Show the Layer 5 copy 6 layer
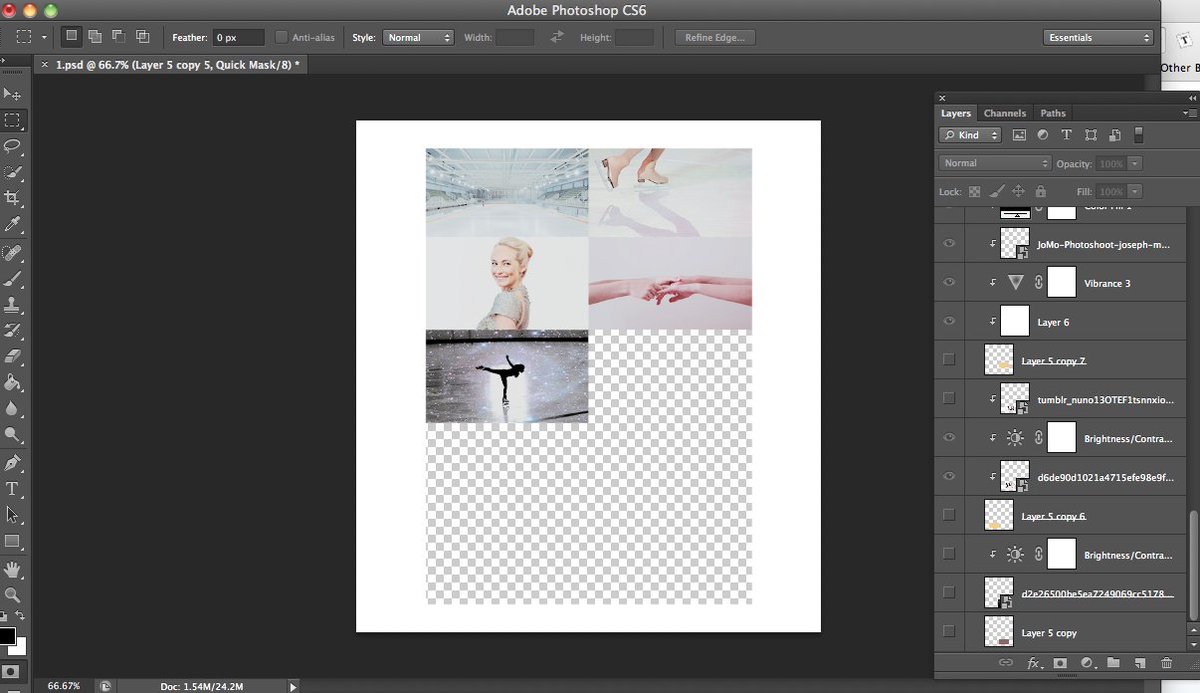1200x693 pixels. 949,515
